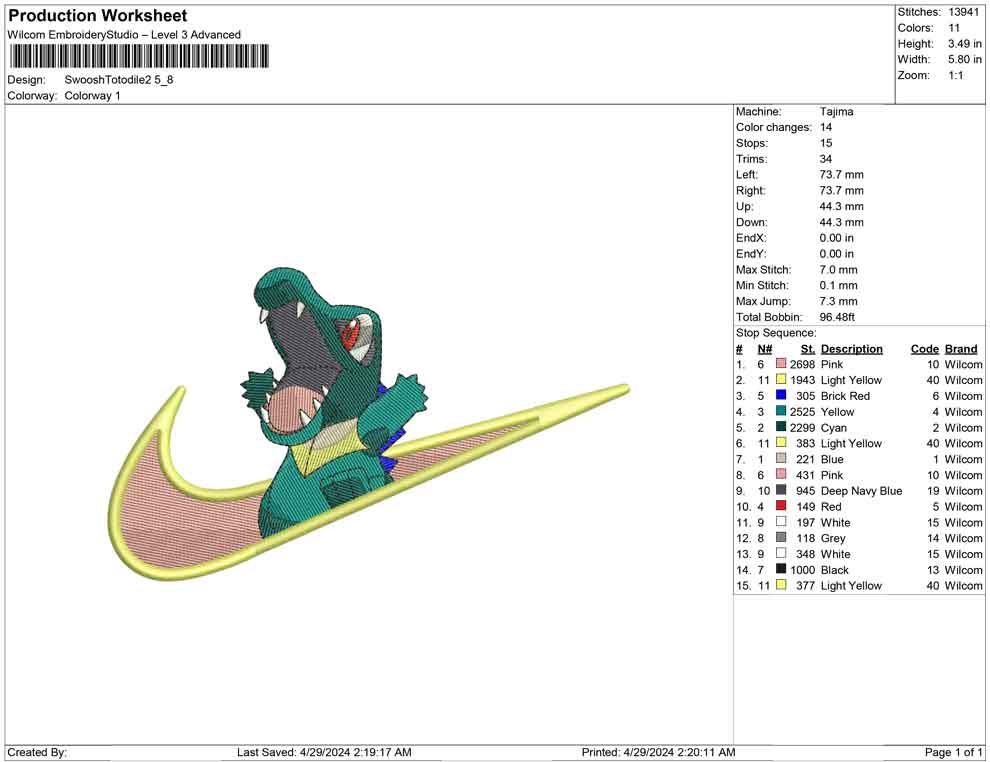Screen dimensions: 990x762
Task: Click the dark green swatch in the Cyan row
Action: [781, 427]
